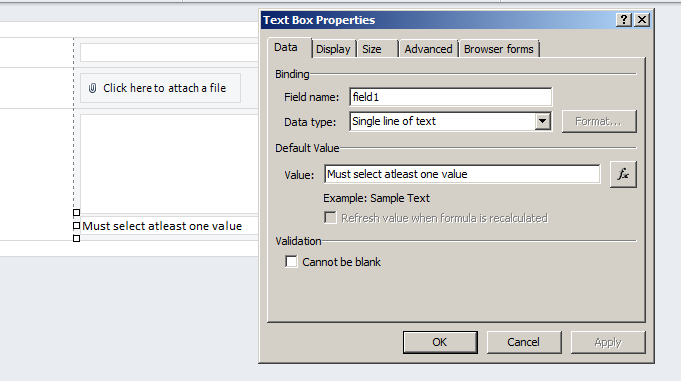Screen dimensions: 681x381
Task: Click the paperclip attach icon
Action: 92,88
